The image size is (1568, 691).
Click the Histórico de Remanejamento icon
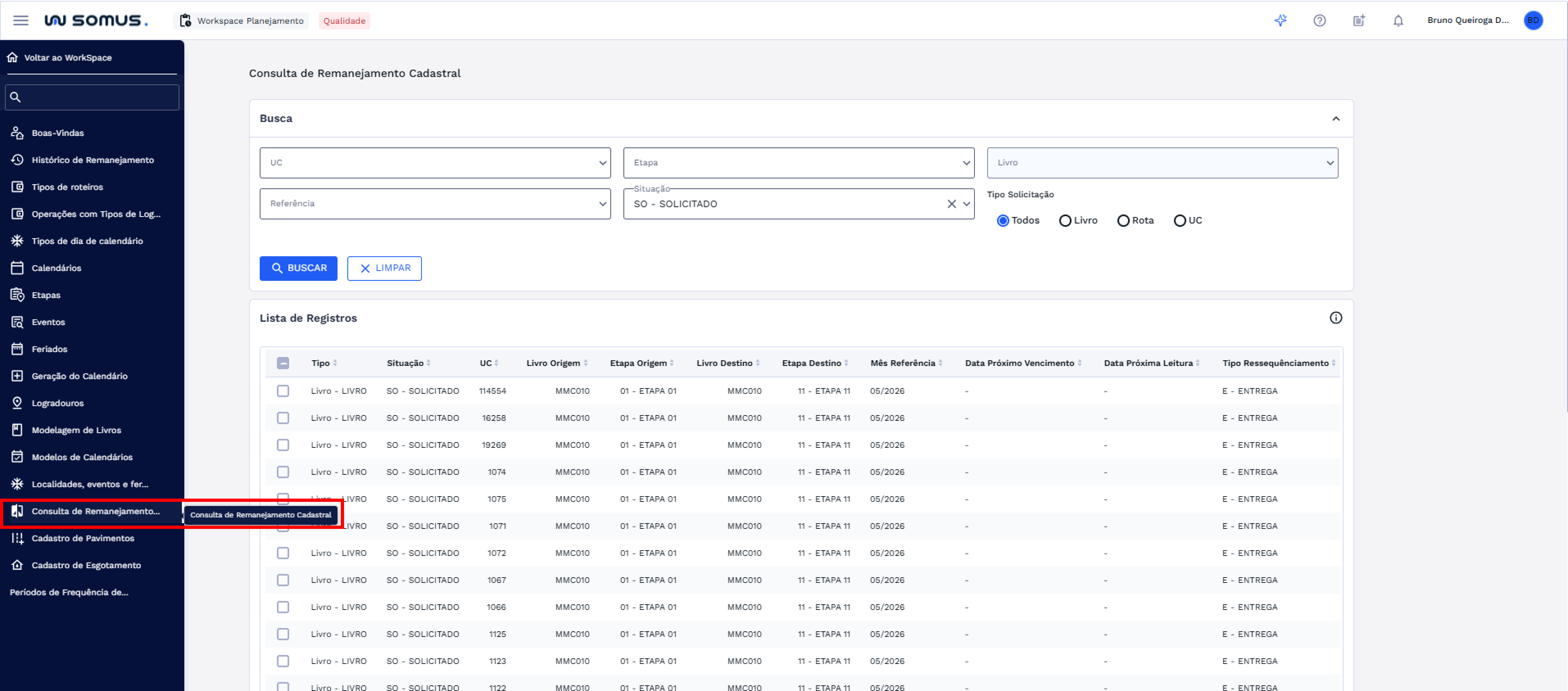coord(18,159)
